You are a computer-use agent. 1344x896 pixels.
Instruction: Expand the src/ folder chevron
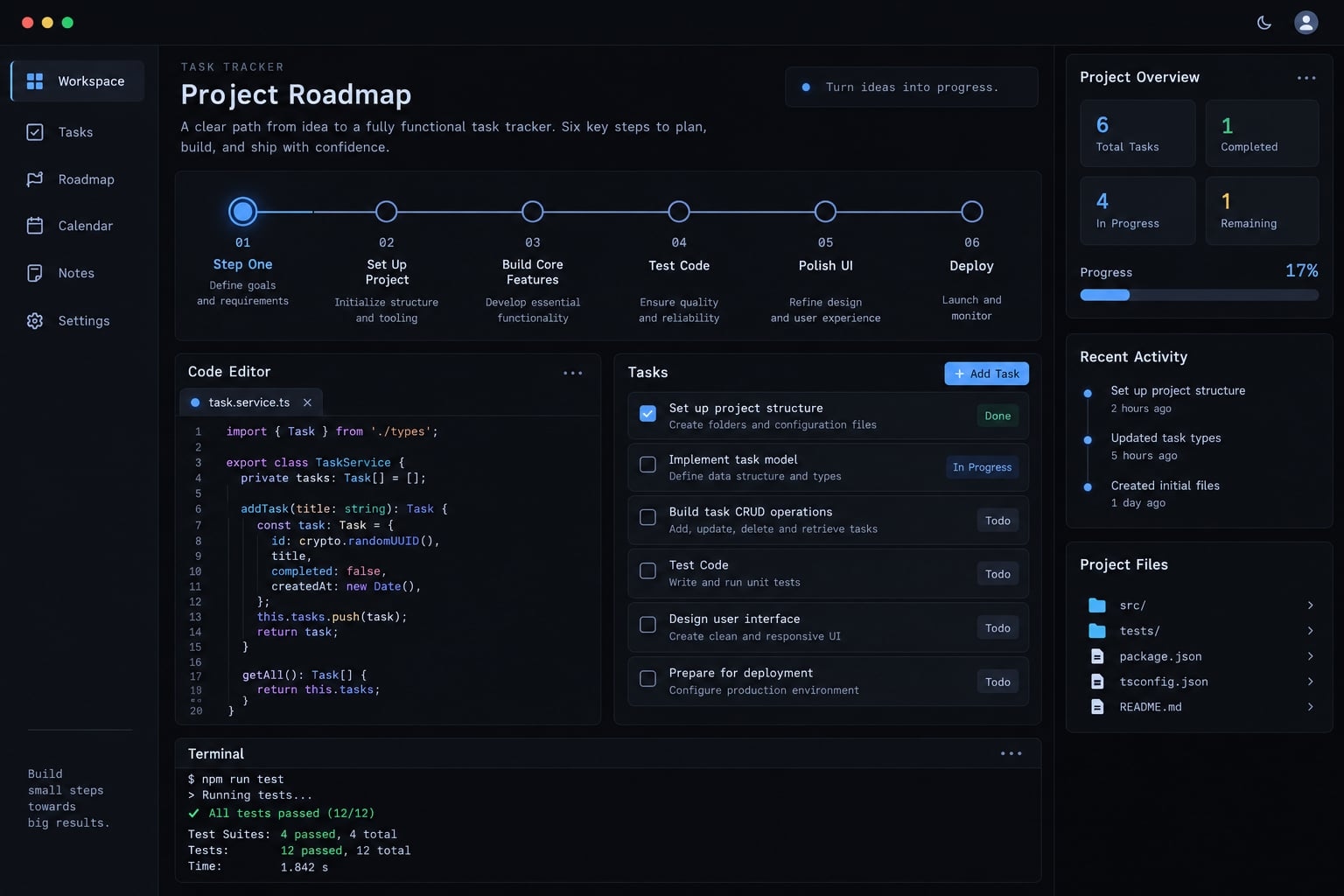1310,605
